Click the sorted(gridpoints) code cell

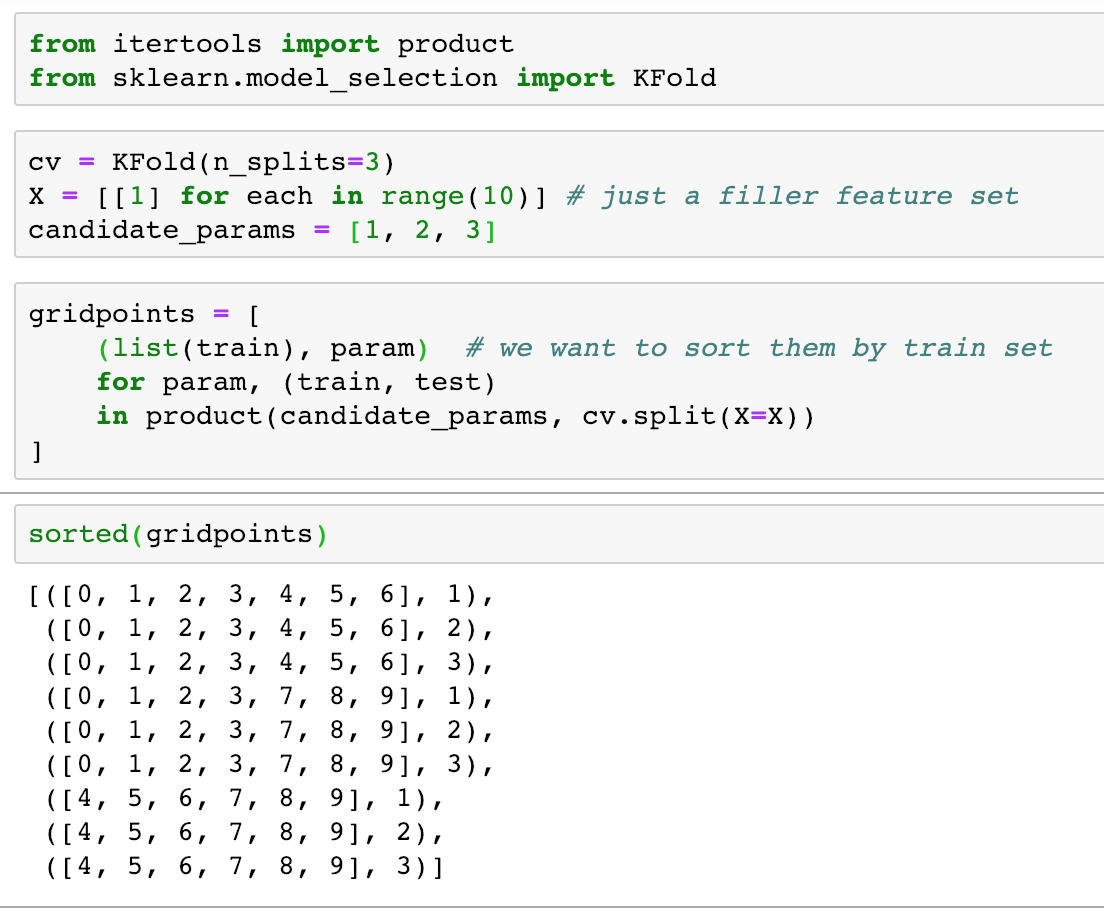(x=700, y=534)
